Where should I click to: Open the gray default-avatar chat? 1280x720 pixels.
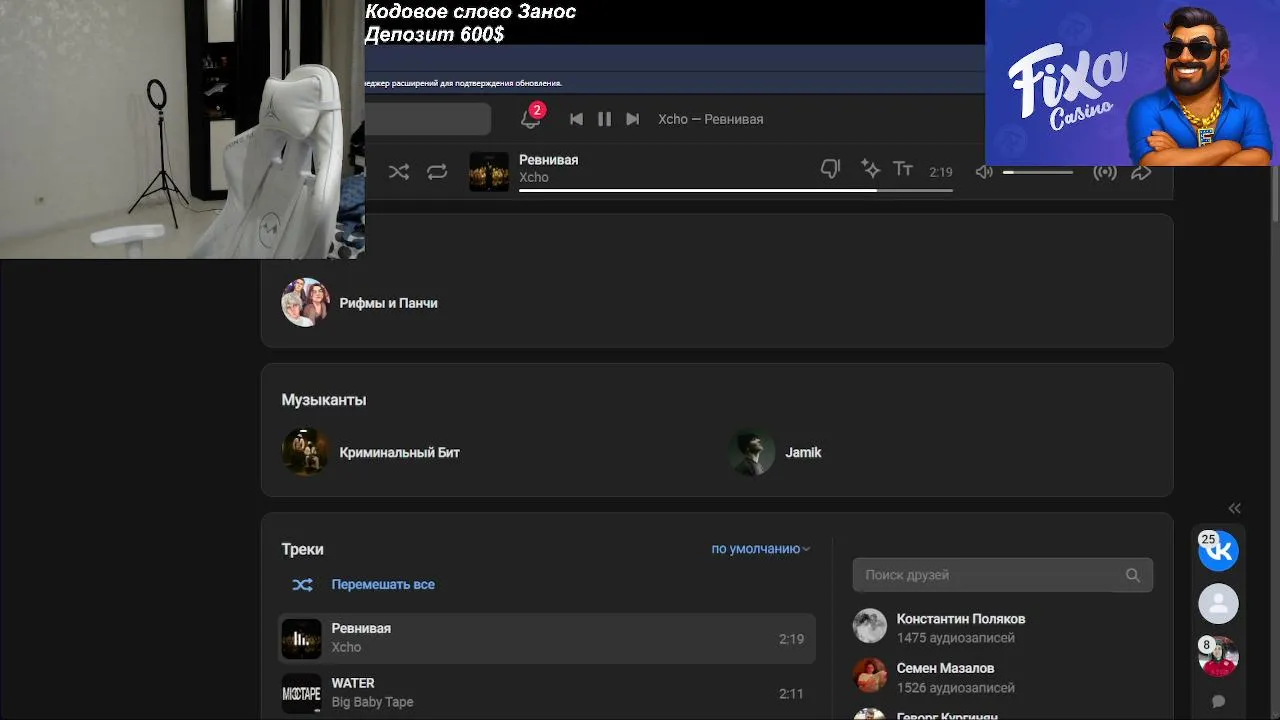coord(1218,604)
